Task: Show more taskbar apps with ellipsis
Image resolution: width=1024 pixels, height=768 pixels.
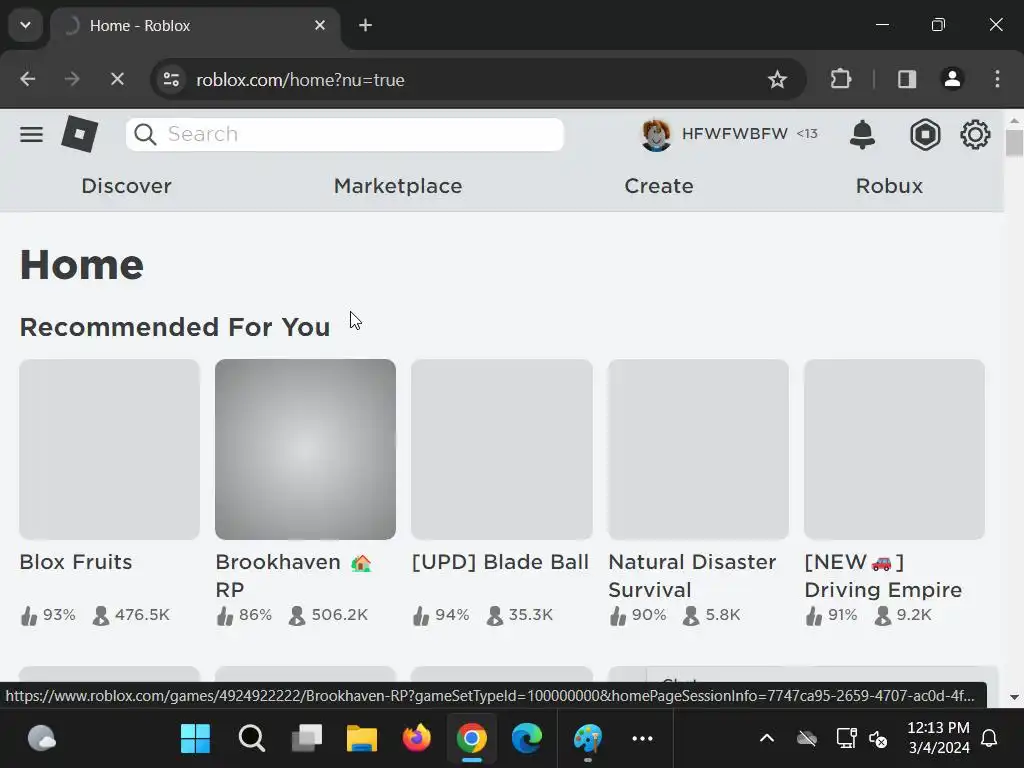Action: coord(643,739)
